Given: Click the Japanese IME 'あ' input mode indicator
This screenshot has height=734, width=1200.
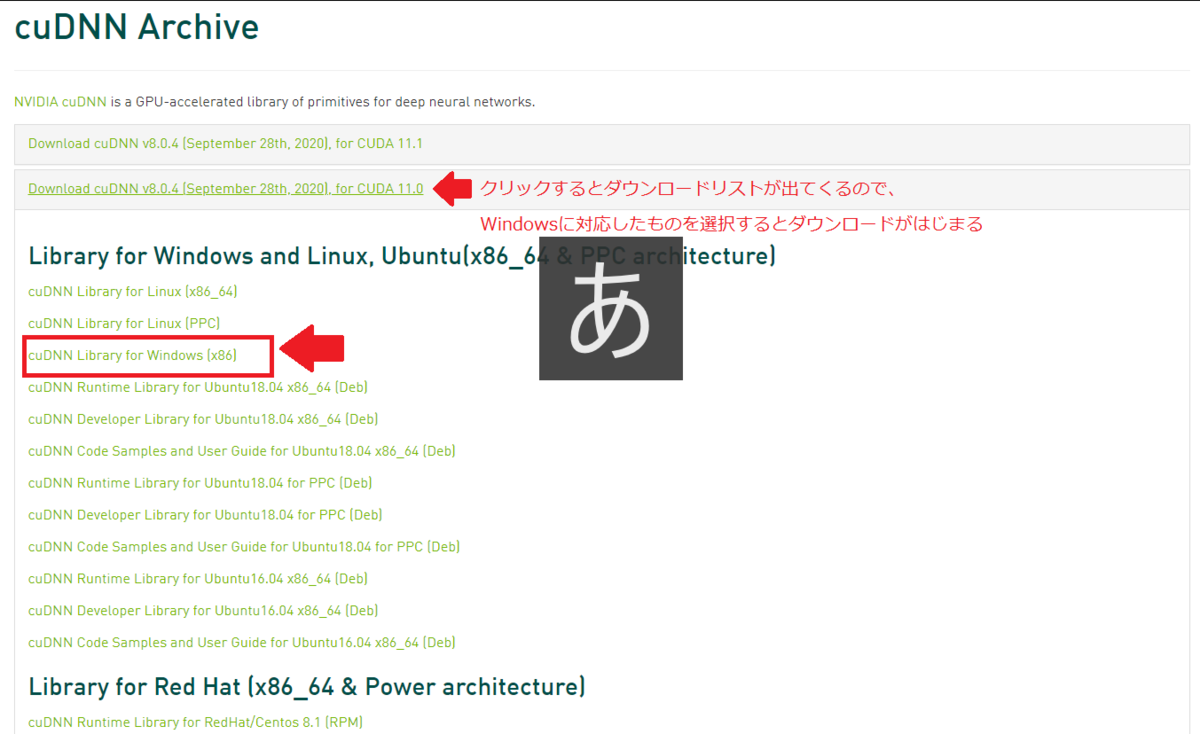Looking at the screenshot, I should pos(611,309).
